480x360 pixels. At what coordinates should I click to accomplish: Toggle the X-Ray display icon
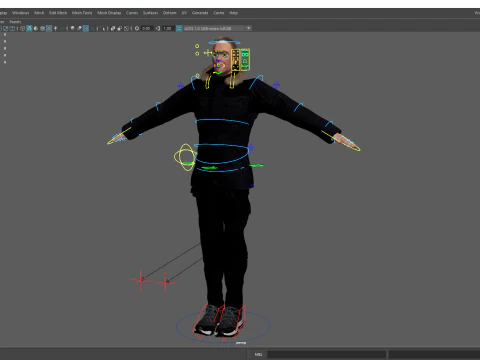pyautogui.click(x=113, y=28)
